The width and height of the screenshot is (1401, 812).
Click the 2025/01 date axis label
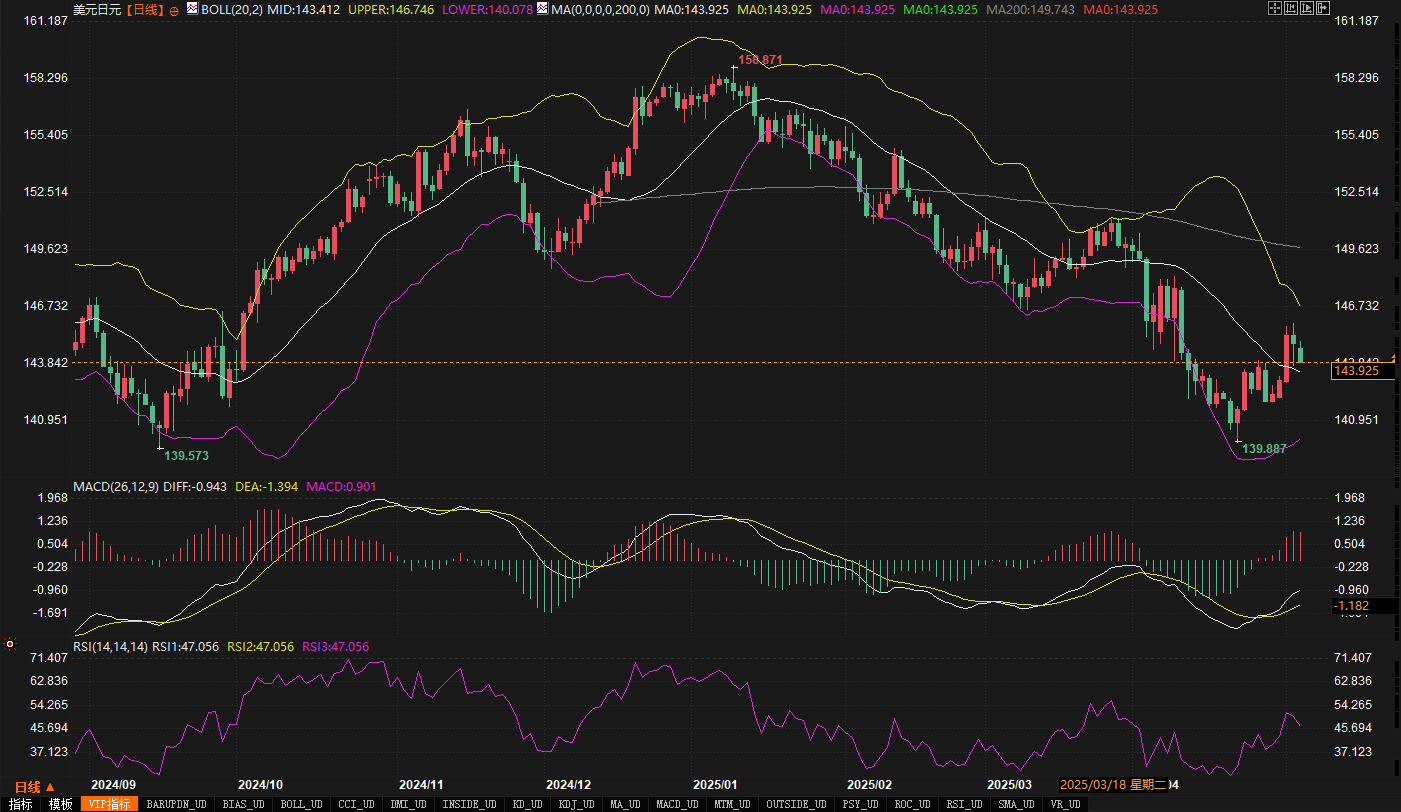[x=716, y=785]
